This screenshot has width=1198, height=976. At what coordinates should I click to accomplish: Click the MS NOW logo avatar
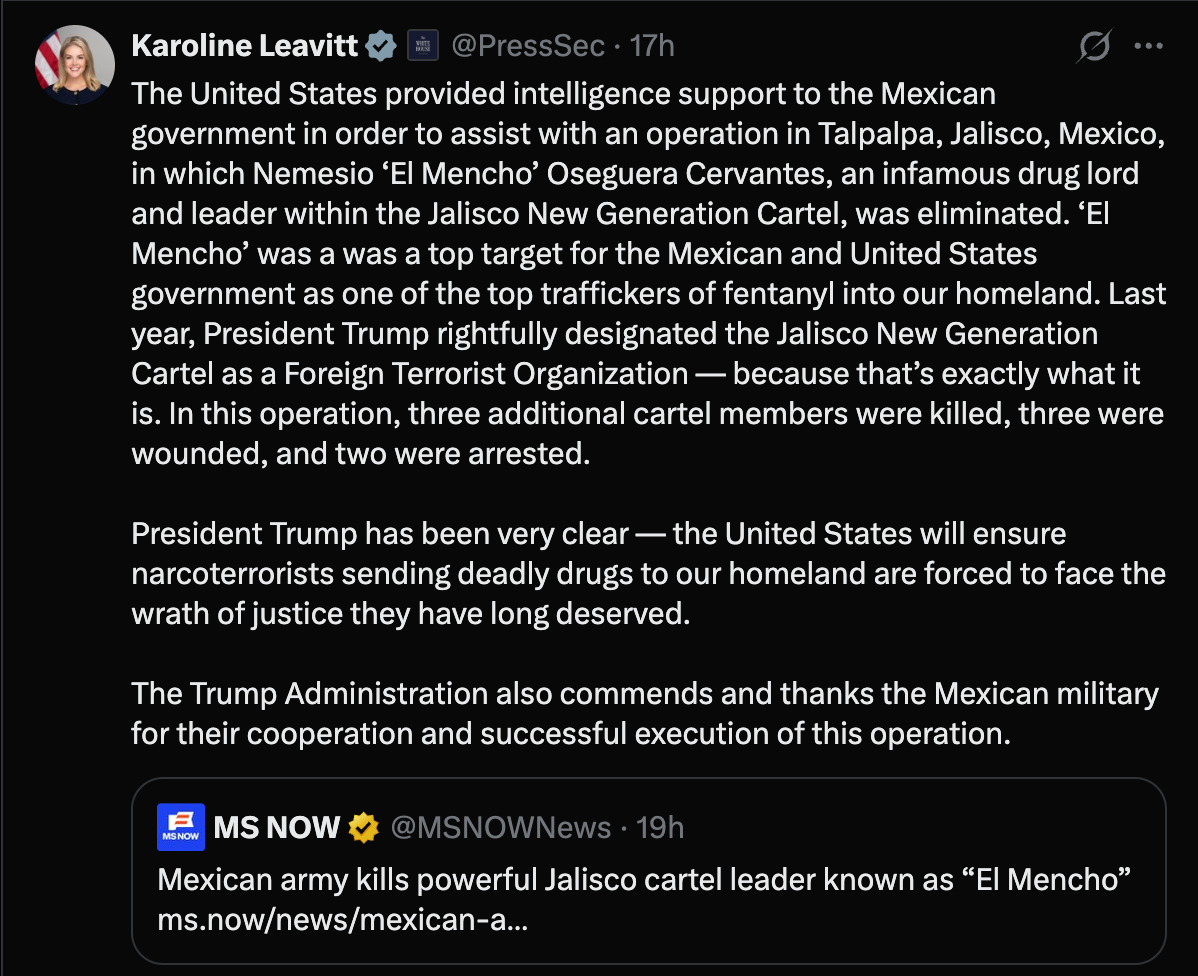click(181, 827)
